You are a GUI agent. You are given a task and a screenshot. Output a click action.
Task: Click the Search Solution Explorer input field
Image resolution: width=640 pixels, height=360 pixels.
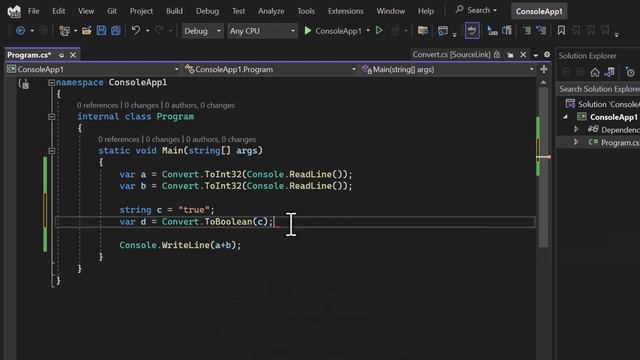tap(598, 89)
